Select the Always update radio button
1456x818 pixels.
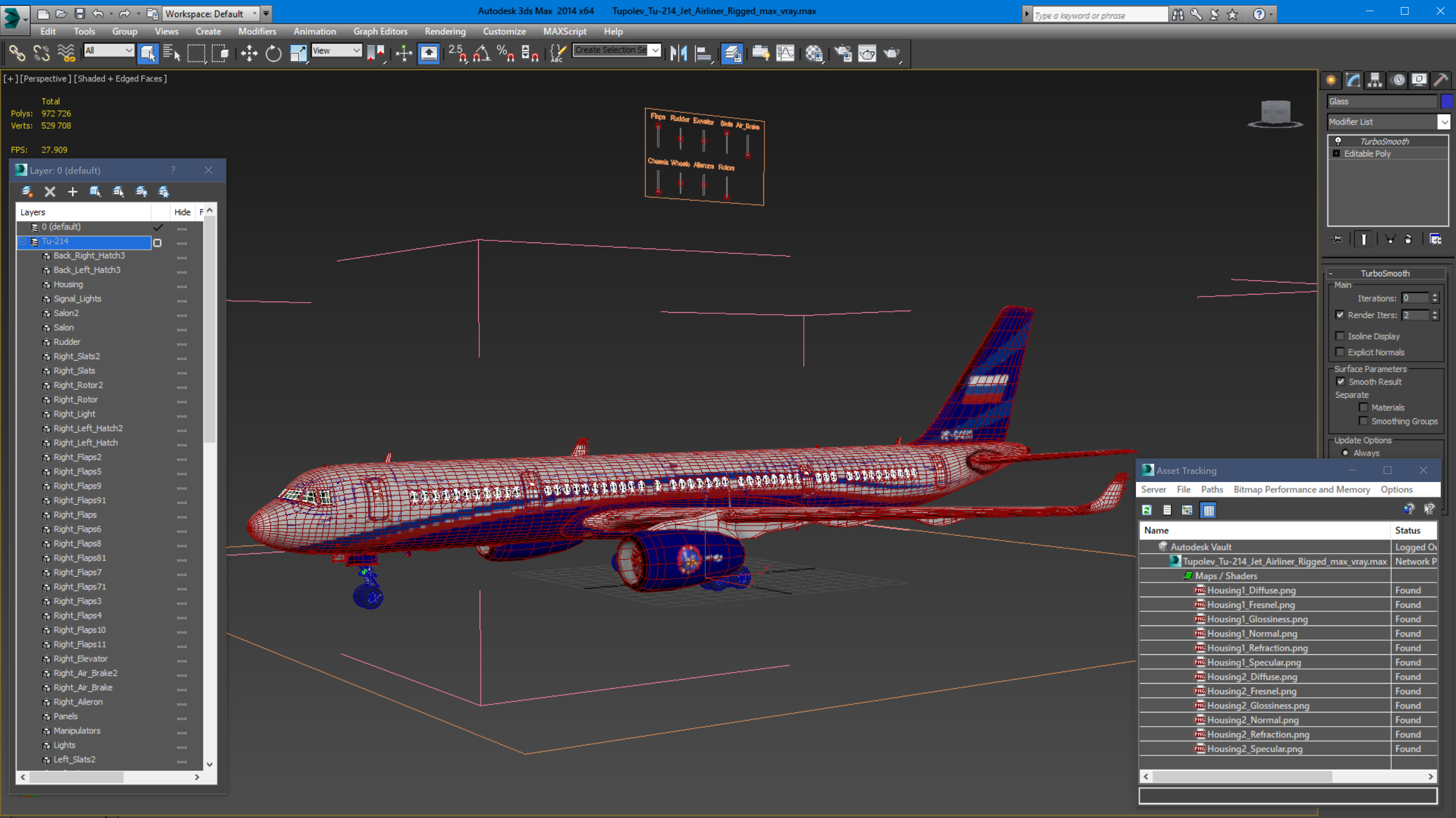pyautogui.click(x=1345, y=453)
